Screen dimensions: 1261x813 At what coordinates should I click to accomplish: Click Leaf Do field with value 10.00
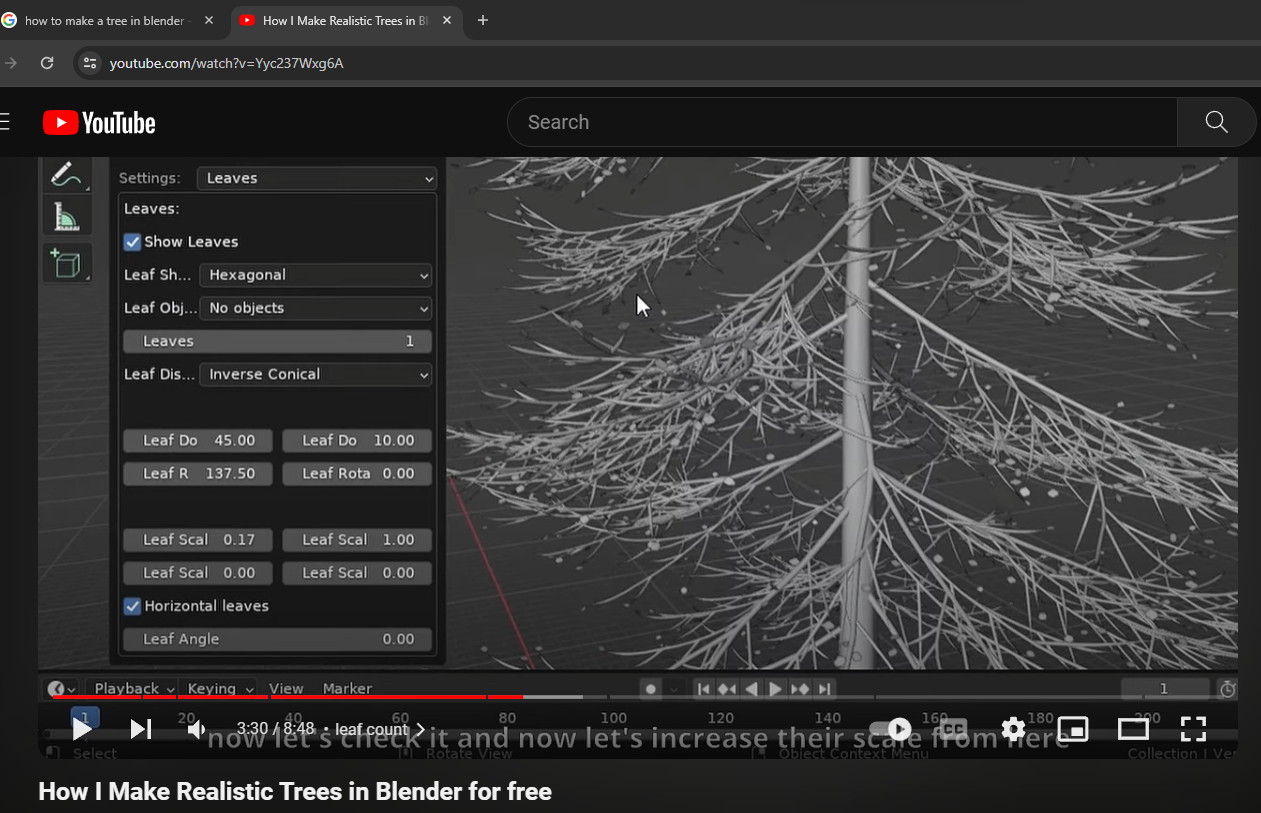click(357, 440)
